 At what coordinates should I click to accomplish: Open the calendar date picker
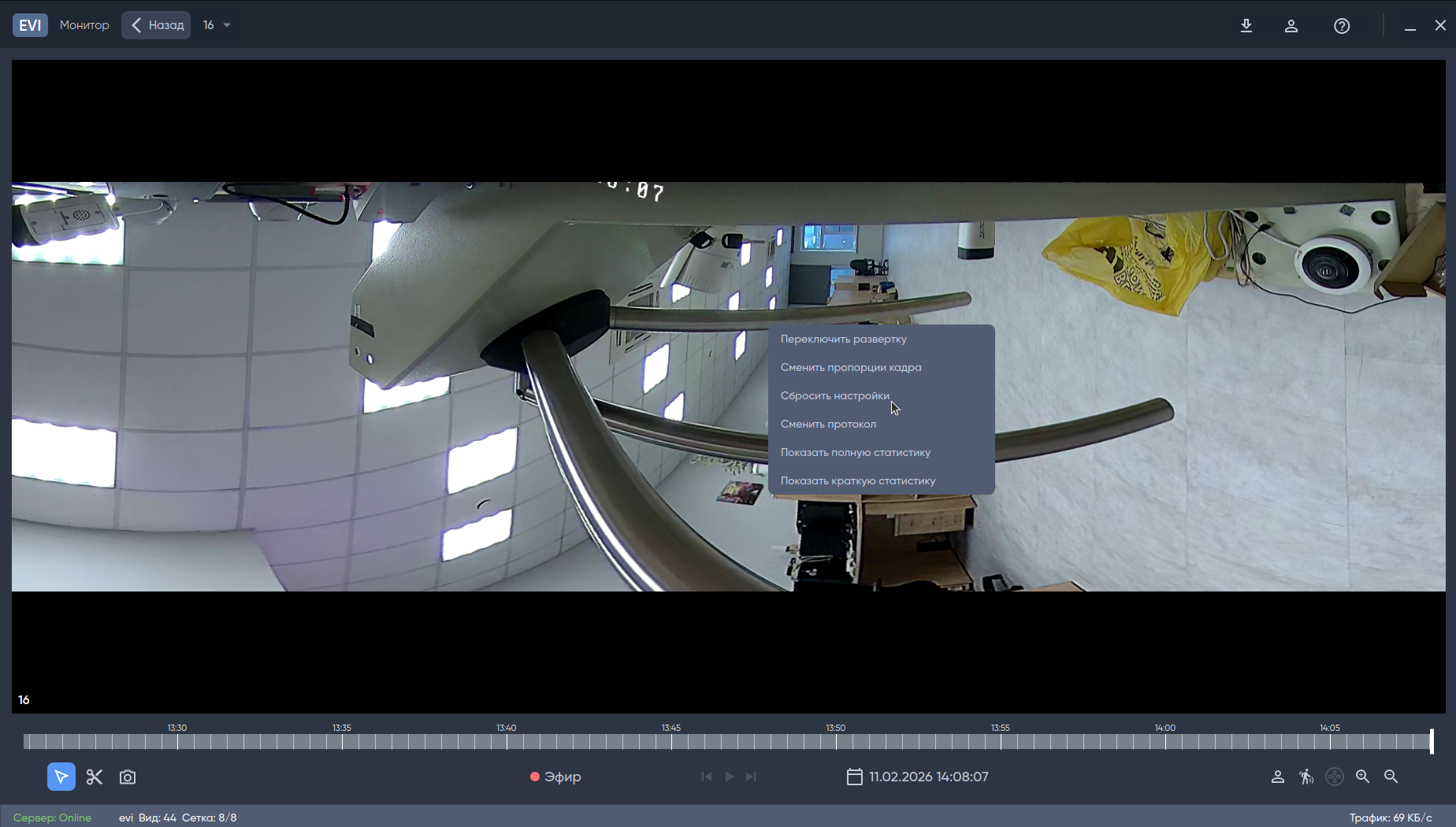click(x=854, y=777)
